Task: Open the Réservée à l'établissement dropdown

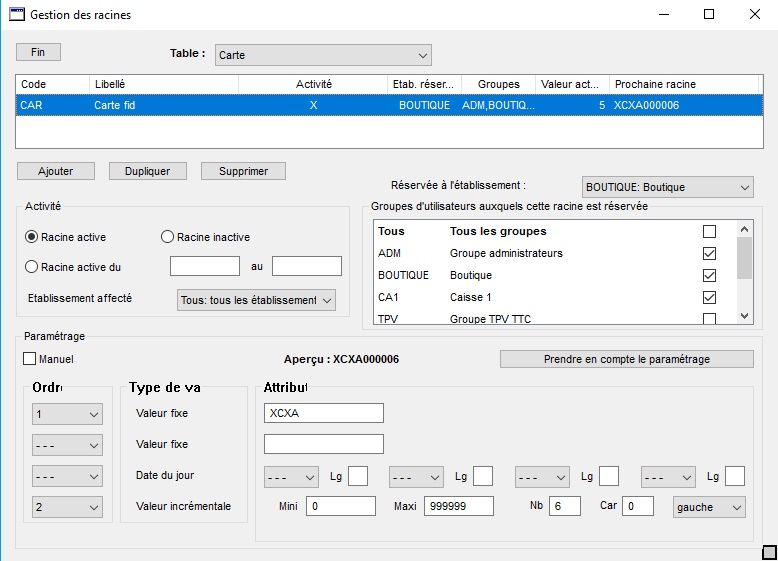Action: 667,187
